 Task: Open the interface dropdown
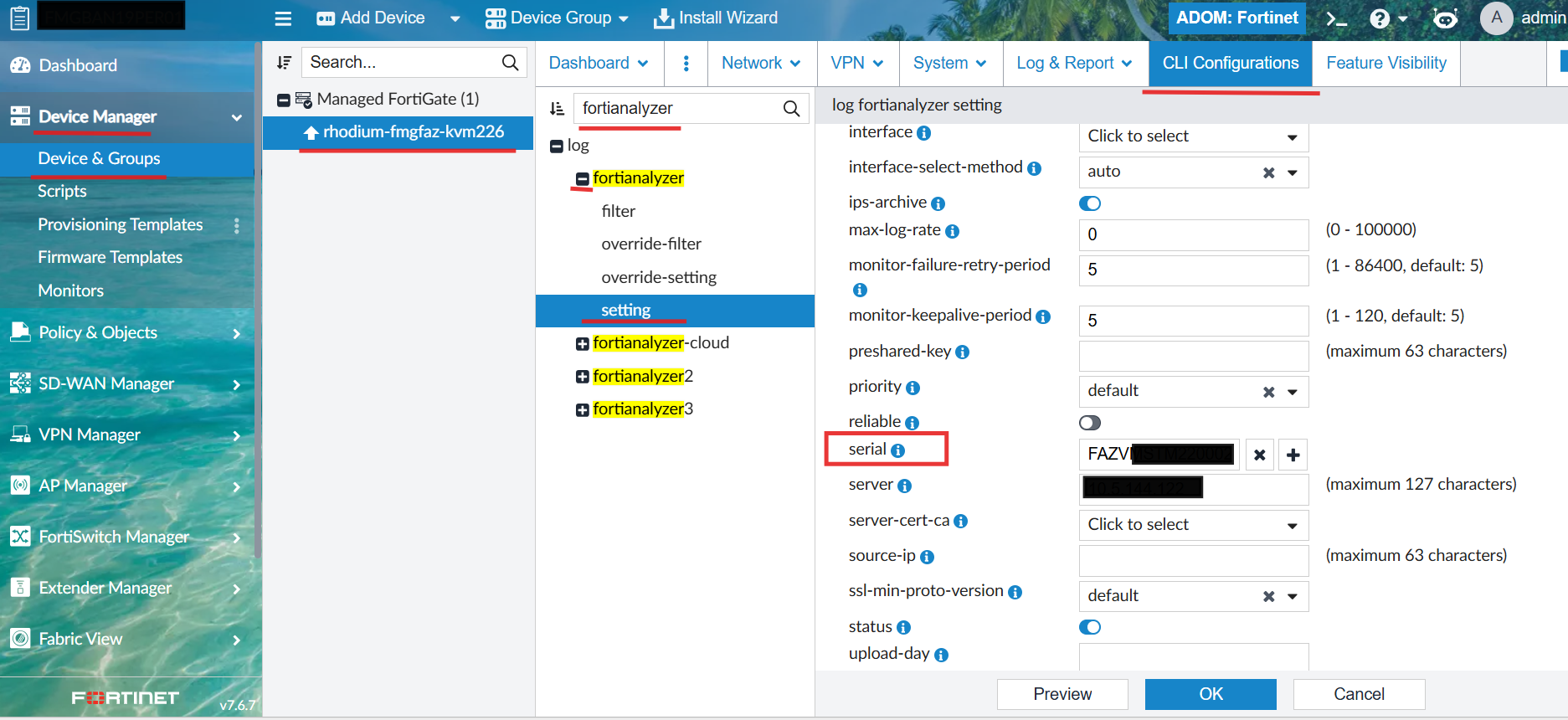tap(1194, 136)
